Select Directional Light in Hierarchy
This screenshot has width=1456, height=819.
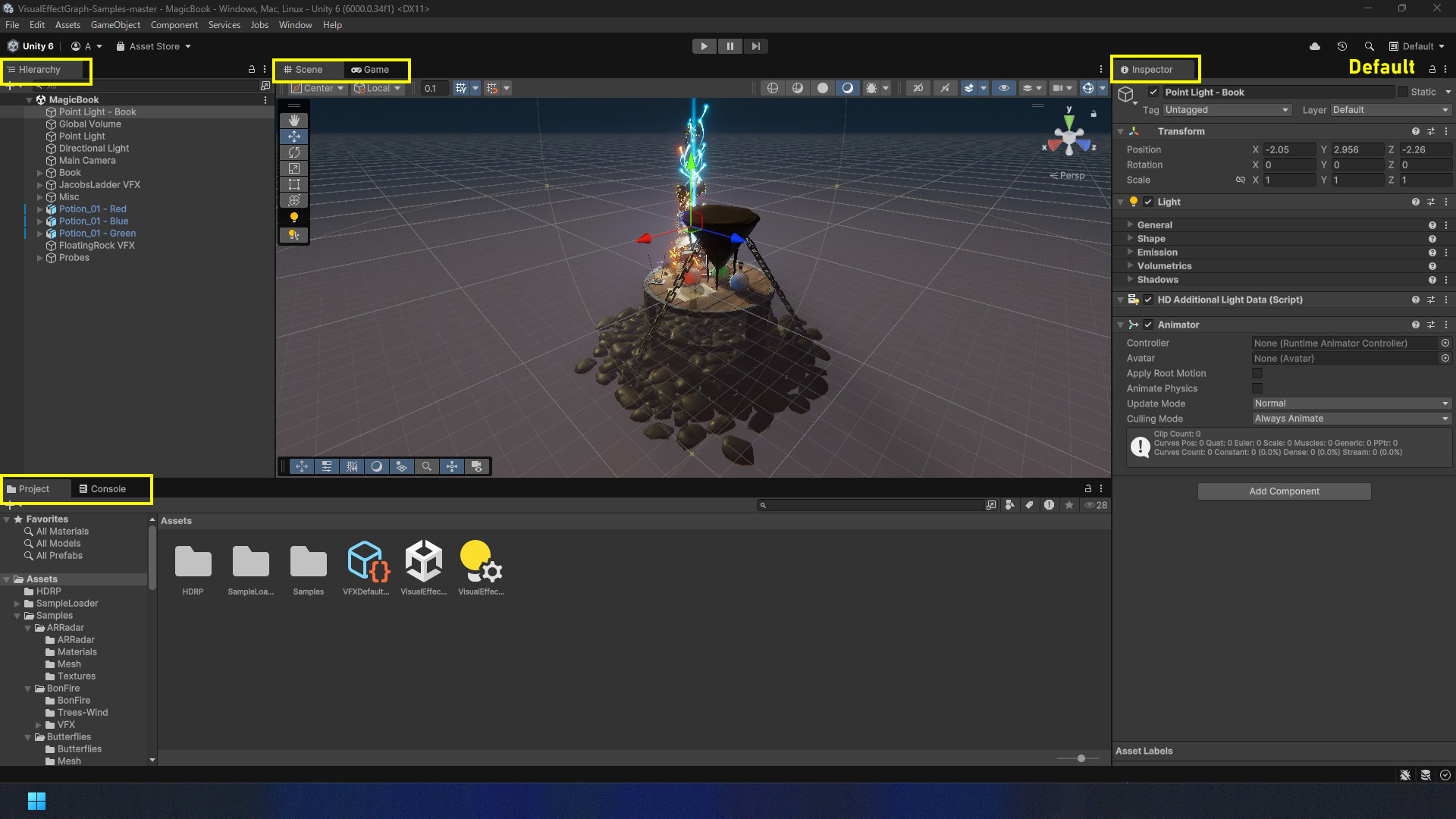94,149
